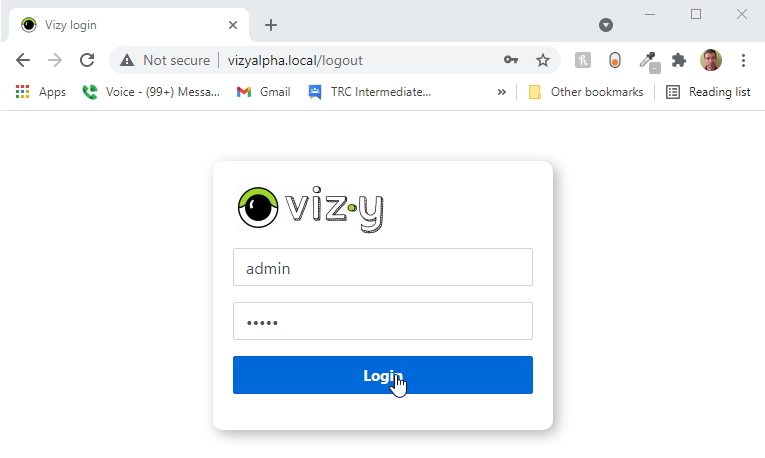Close the Vizy login tab
This screenshot has height=458, width=765.
click(x=233, y=25)
